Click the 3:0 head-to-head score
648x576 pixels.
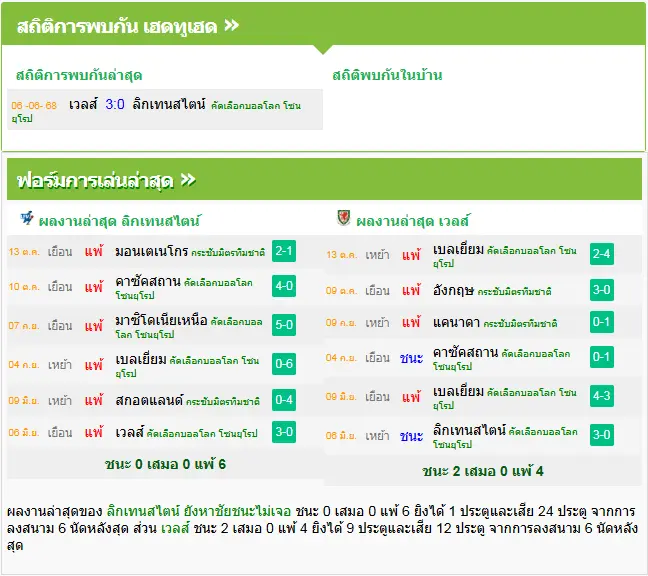(x=115, y=104)
